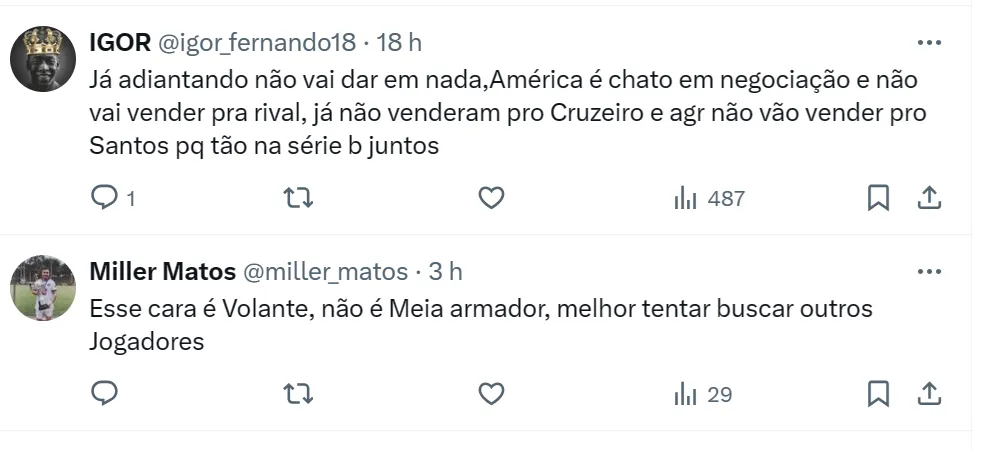Share IGOR's tweet
Viewport: 1007px width, 451px height.
[x=929, y=199]
